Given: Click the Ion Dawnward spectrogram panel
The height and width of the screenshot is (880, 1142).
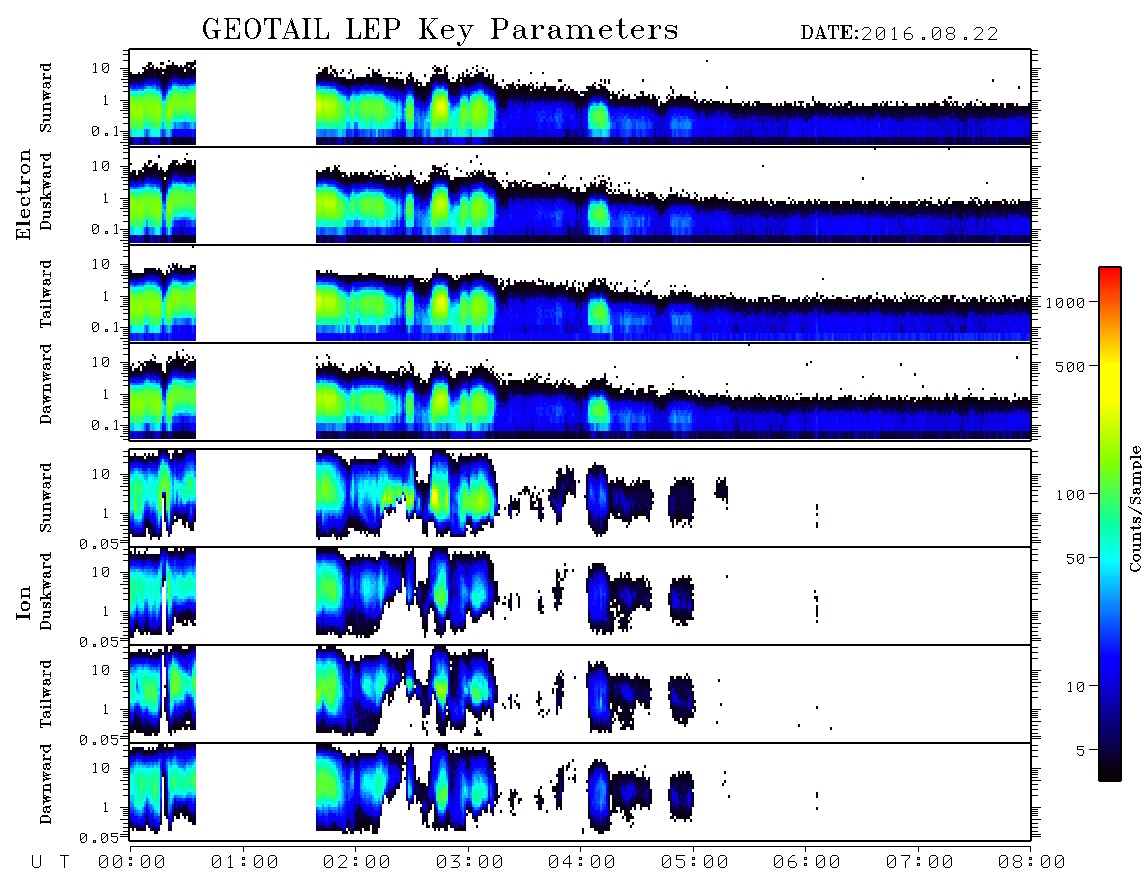Looking at the screenshot, I should [580, 791].
